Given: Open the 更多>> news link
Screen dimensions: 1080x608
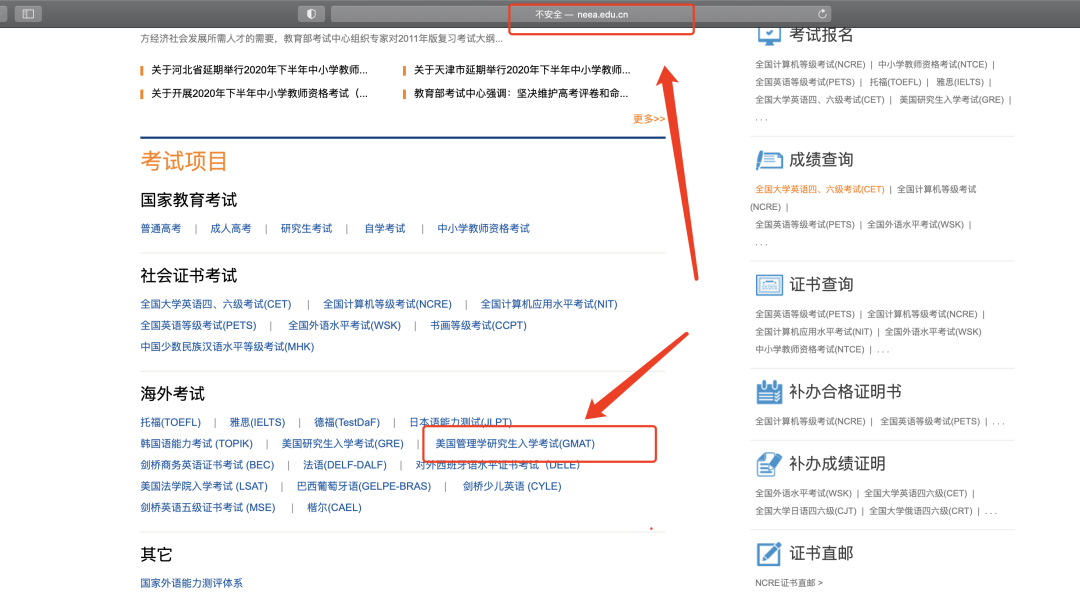Looking at the screenshot, I should click(x=648, y=119).
